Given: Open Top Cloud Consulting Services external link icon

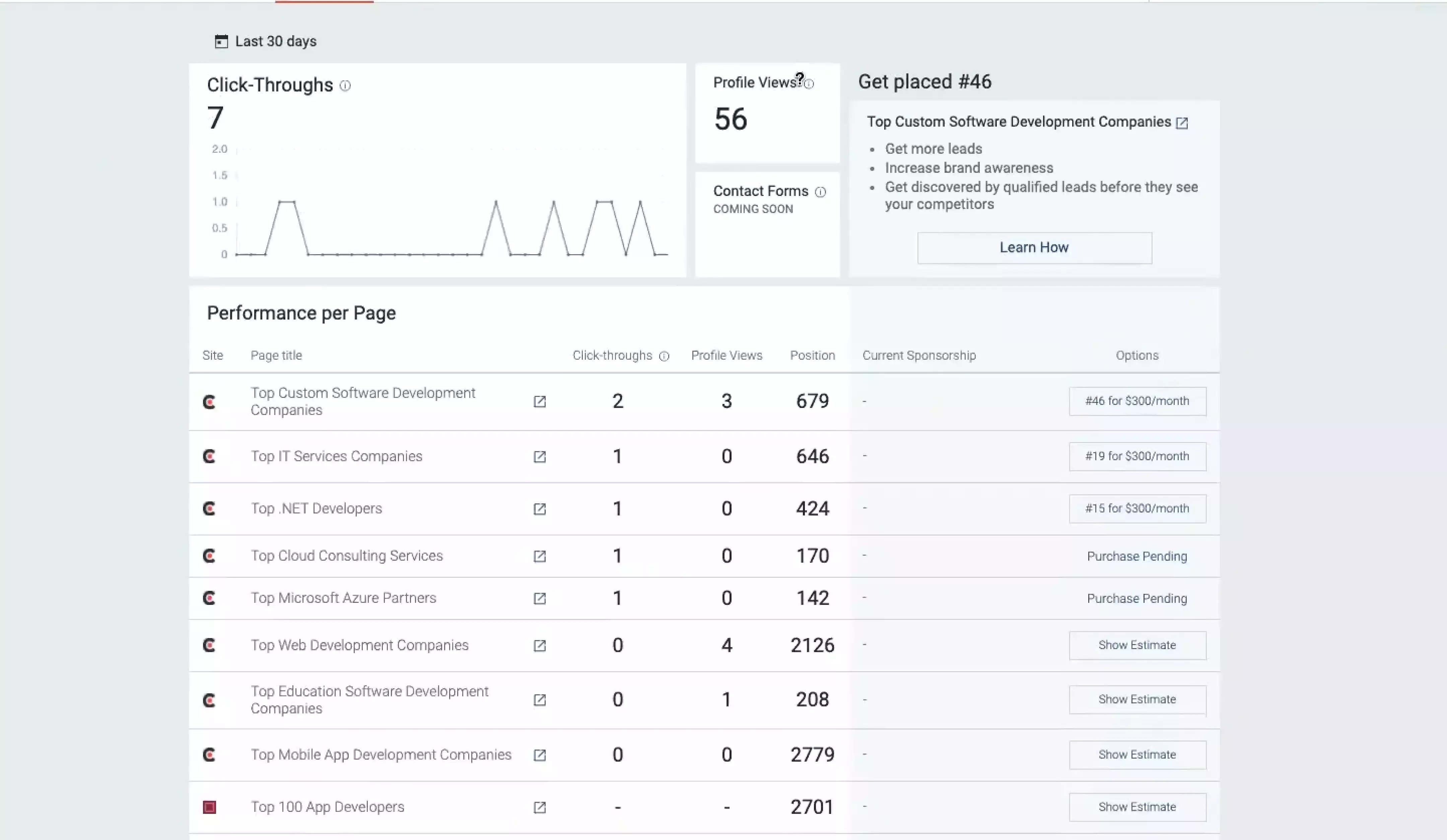Looking at the screenshot, I should [x=539, y=556].
